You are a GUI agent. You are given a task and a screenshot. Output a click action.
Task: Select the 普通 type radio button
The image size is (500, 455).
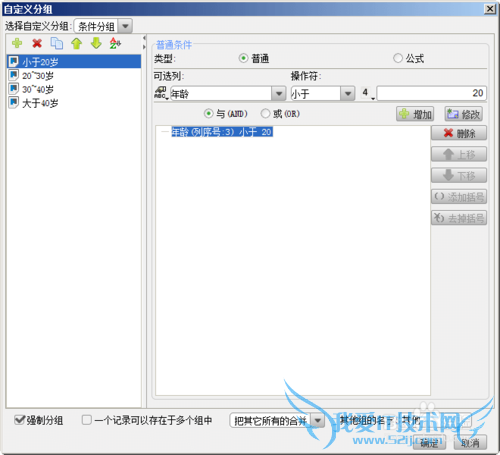click(243, 58)
